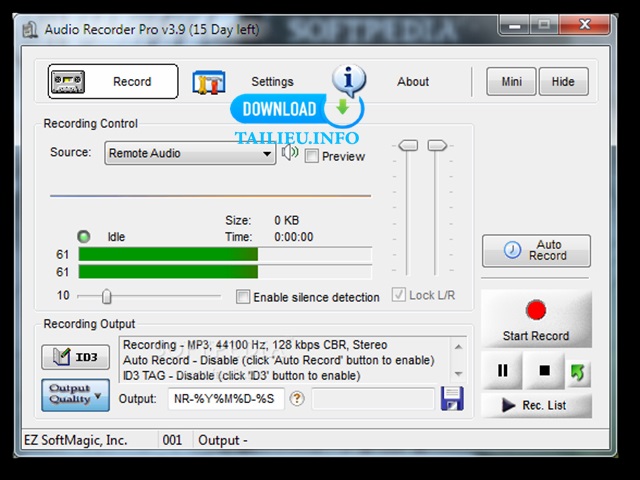Open the Source dropdown showing Remote Audio

pyautogui.click(x=190, y=153)
